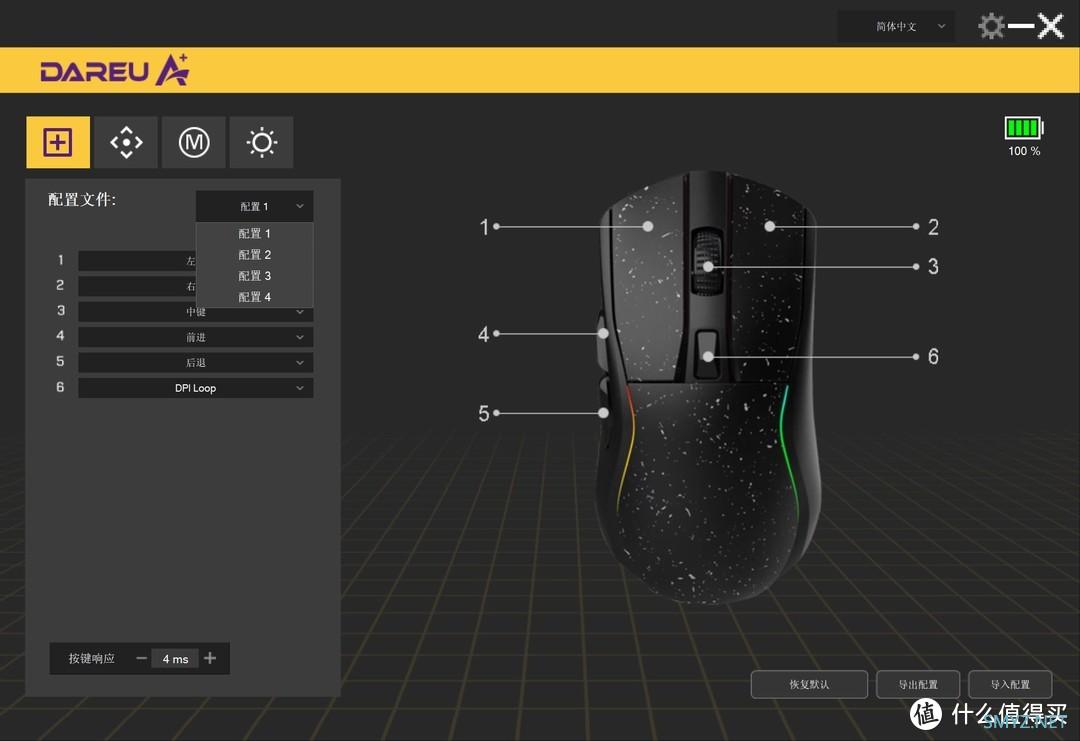Select left mouse button marker 1 on the mouse
Viewport: 1080px width, 741px height.
point(647,227)
